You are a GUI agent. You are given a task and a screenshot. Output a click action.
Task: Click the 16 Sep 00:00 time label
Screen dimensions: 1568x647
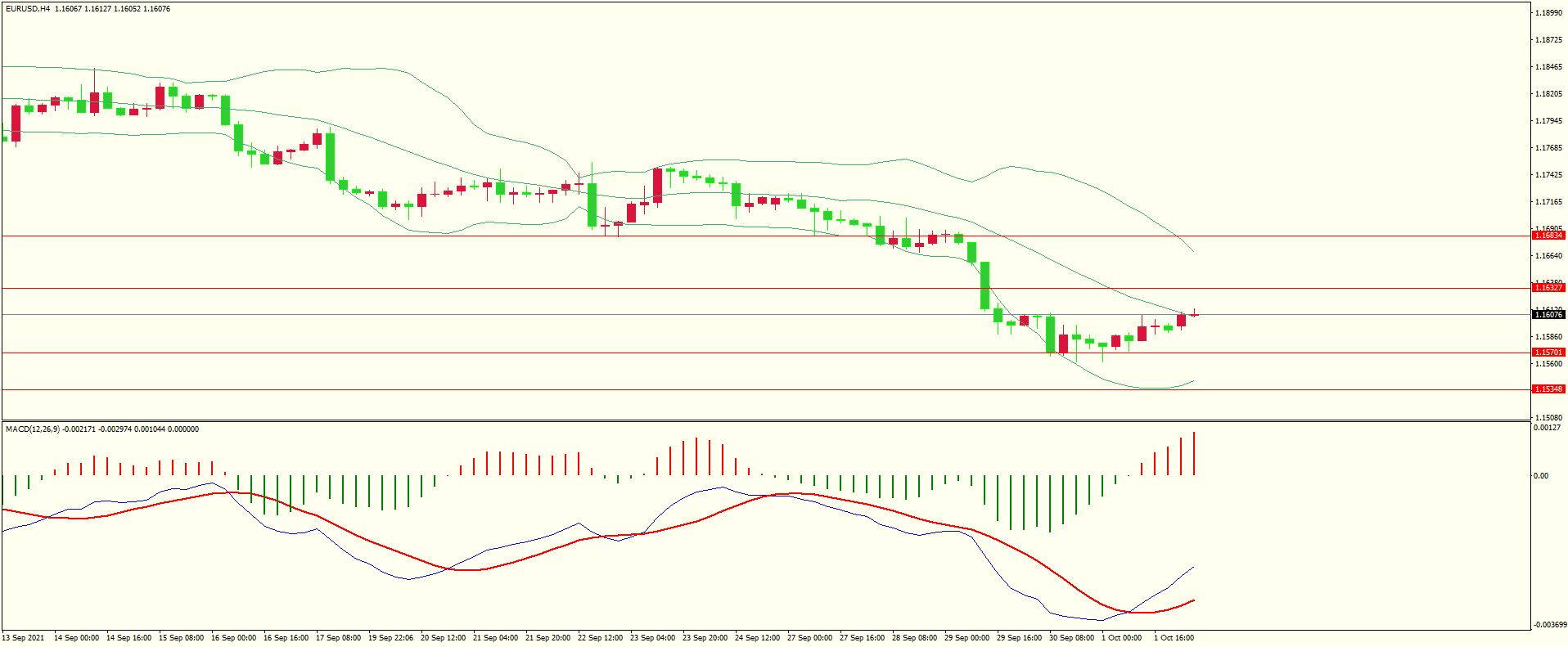coord(234,638)
